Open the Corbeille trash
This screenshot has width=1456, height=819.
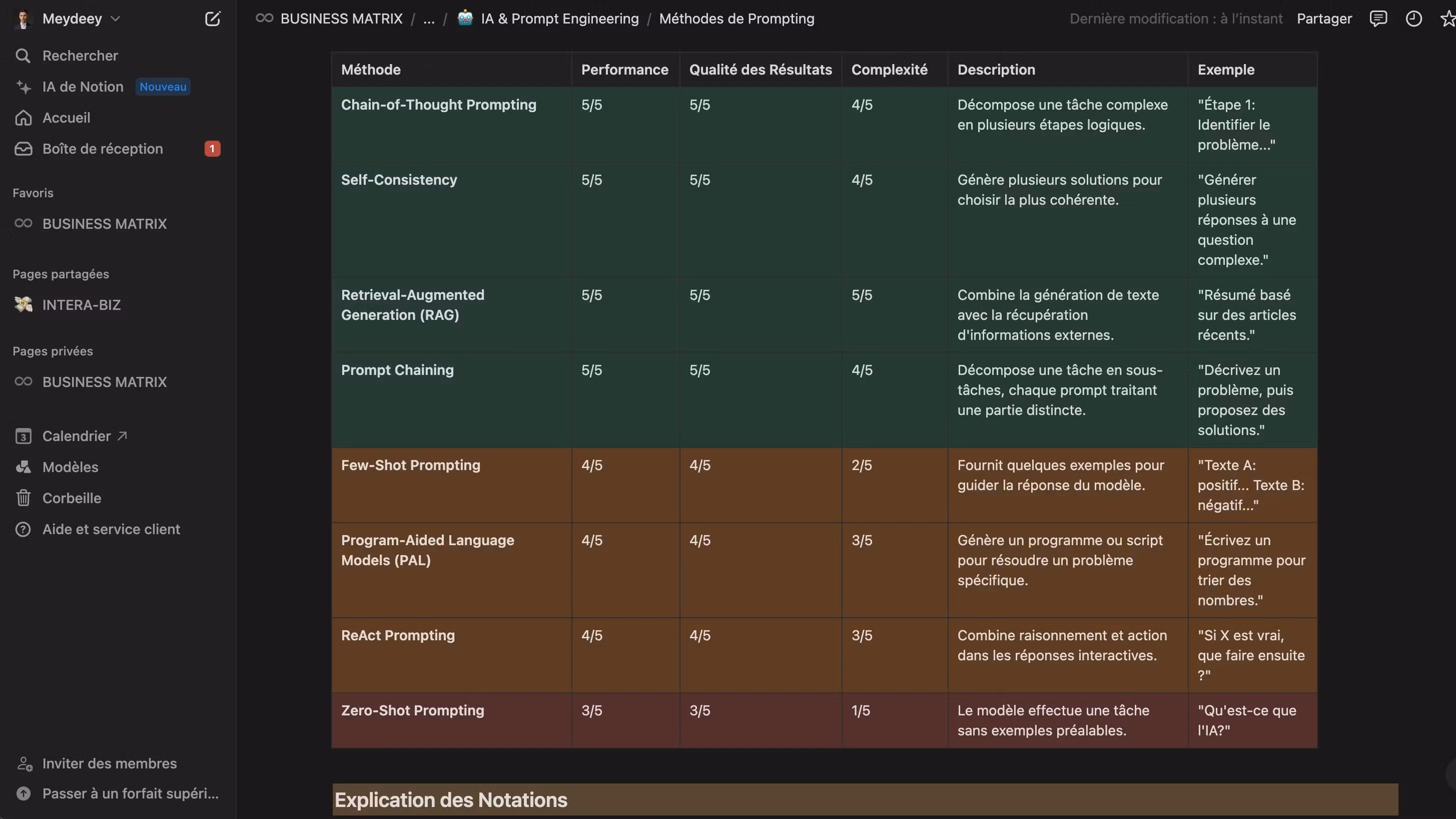coord(71,498)
